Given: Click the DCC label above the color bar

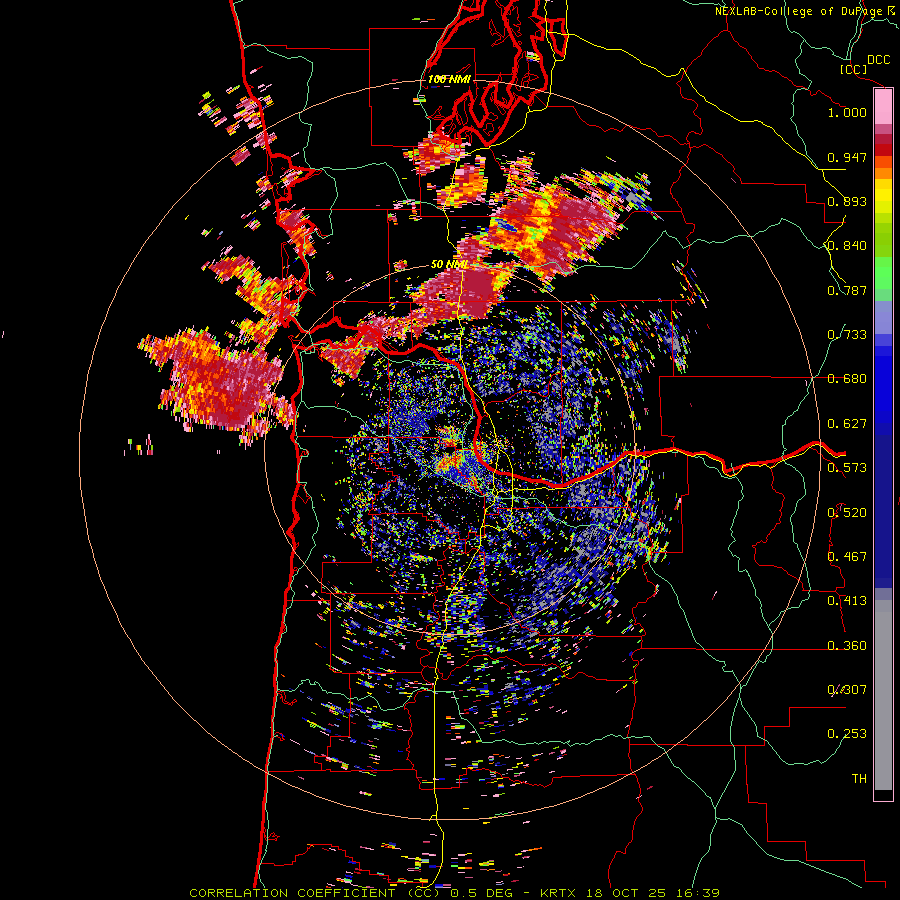Looking at the screenshot, I should pyautogui.click(x=878, y=60).
